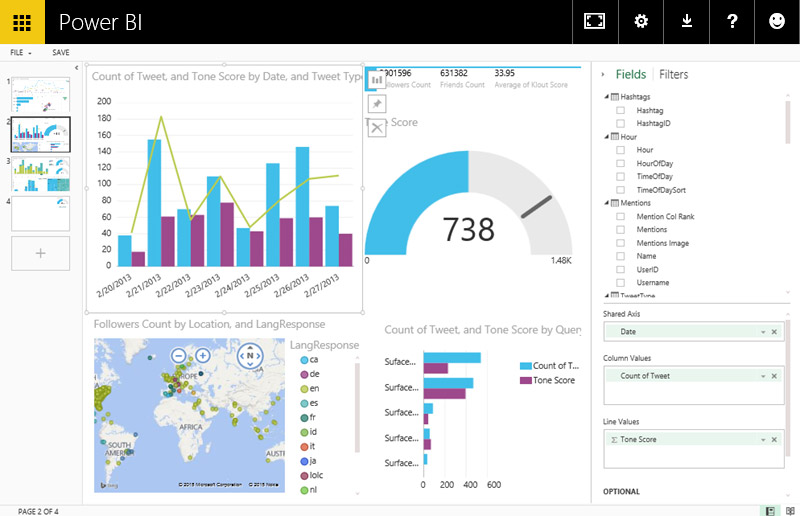Select Average of Klout Score 33.95
Screen dimensions: 800x516
click(505, 73)
